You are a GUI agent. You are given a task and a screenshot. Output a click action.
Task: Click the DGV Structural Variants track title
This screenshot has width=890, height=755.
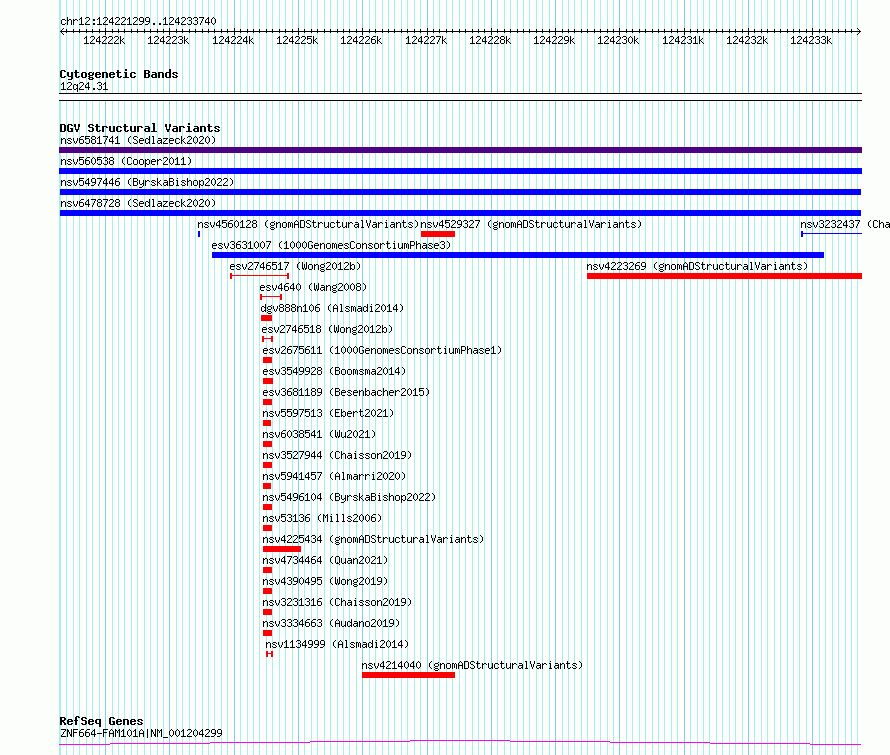pyautogui.click(x=140, y=128)
